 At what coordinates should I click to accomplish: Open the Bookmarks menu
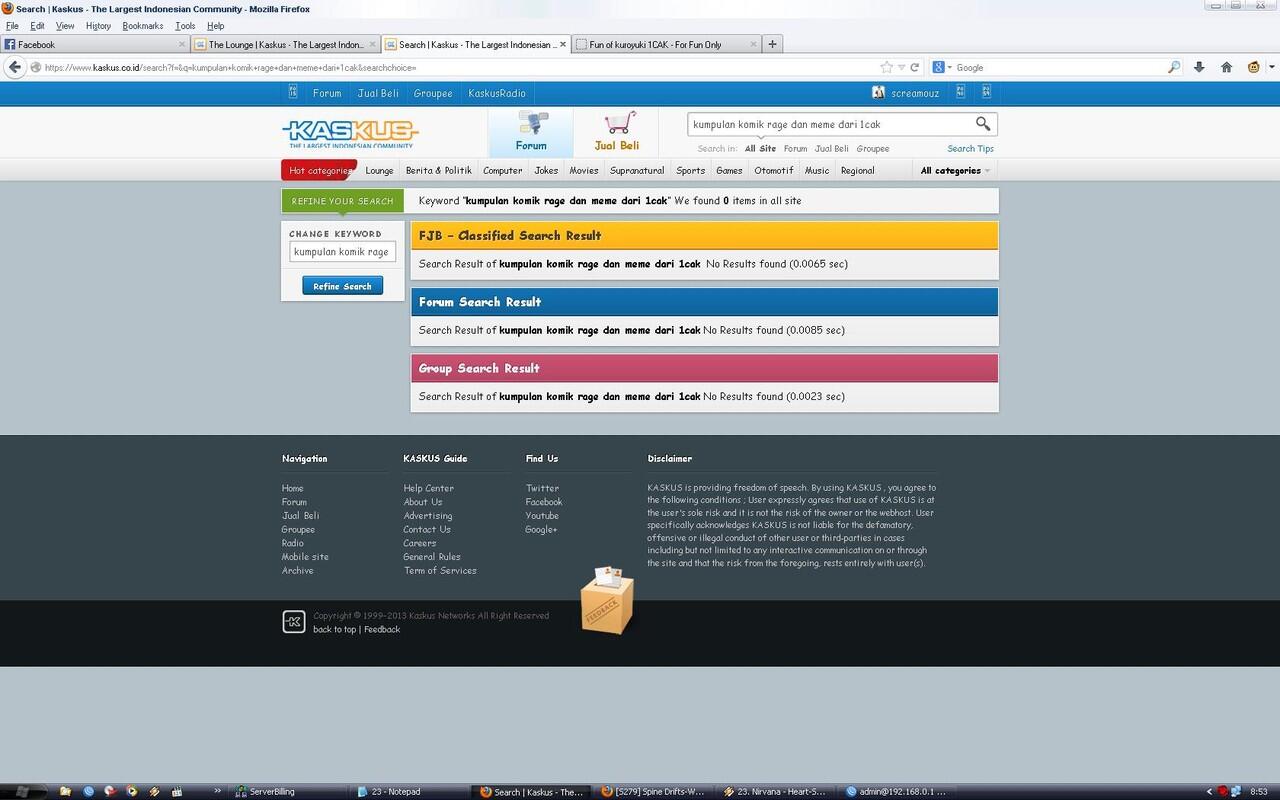click(x=142, y=26)
